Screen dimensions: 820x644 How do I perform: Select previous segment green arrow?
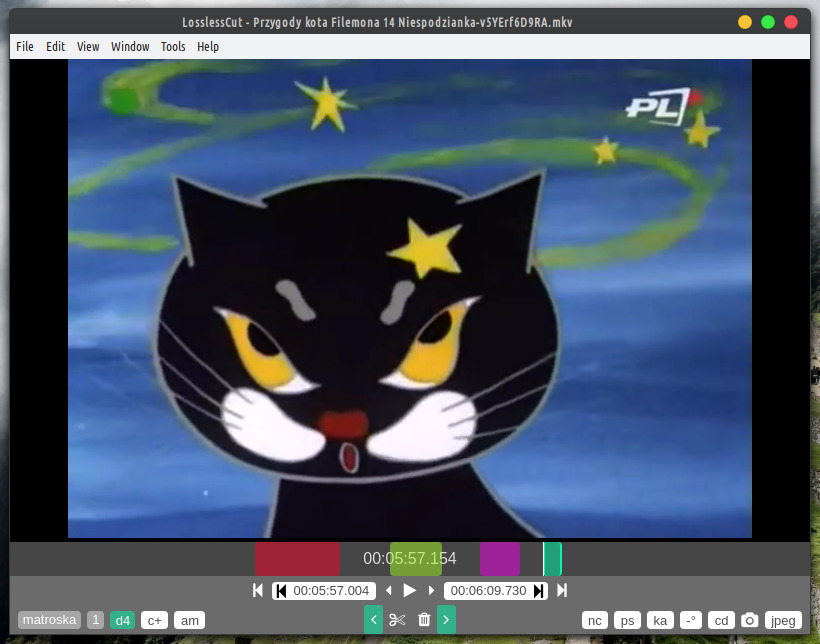tap(373, 620)
